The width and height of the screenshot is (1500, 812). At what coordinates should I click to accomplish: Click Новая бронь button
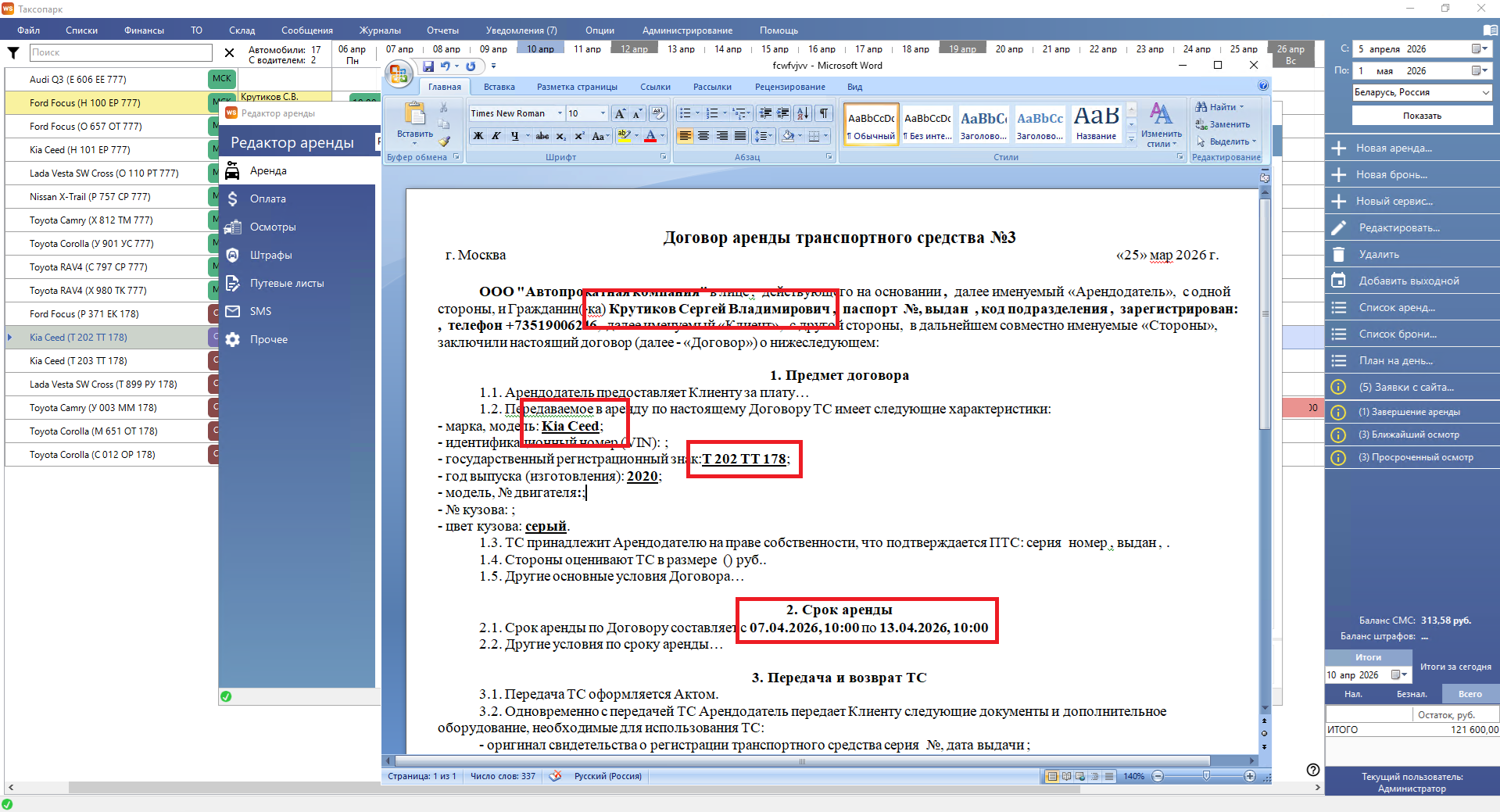point(1412,174)
